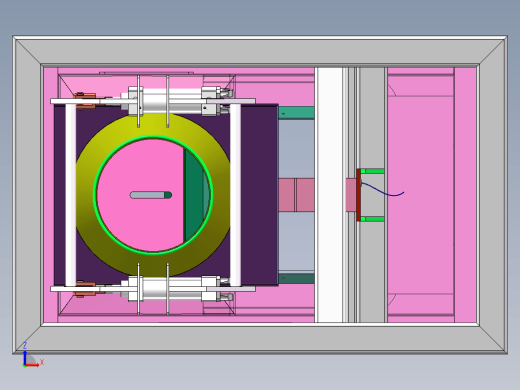Select the yellow ring part
Viewport: 520px width, 390px height.
click(x=153, y=125)
